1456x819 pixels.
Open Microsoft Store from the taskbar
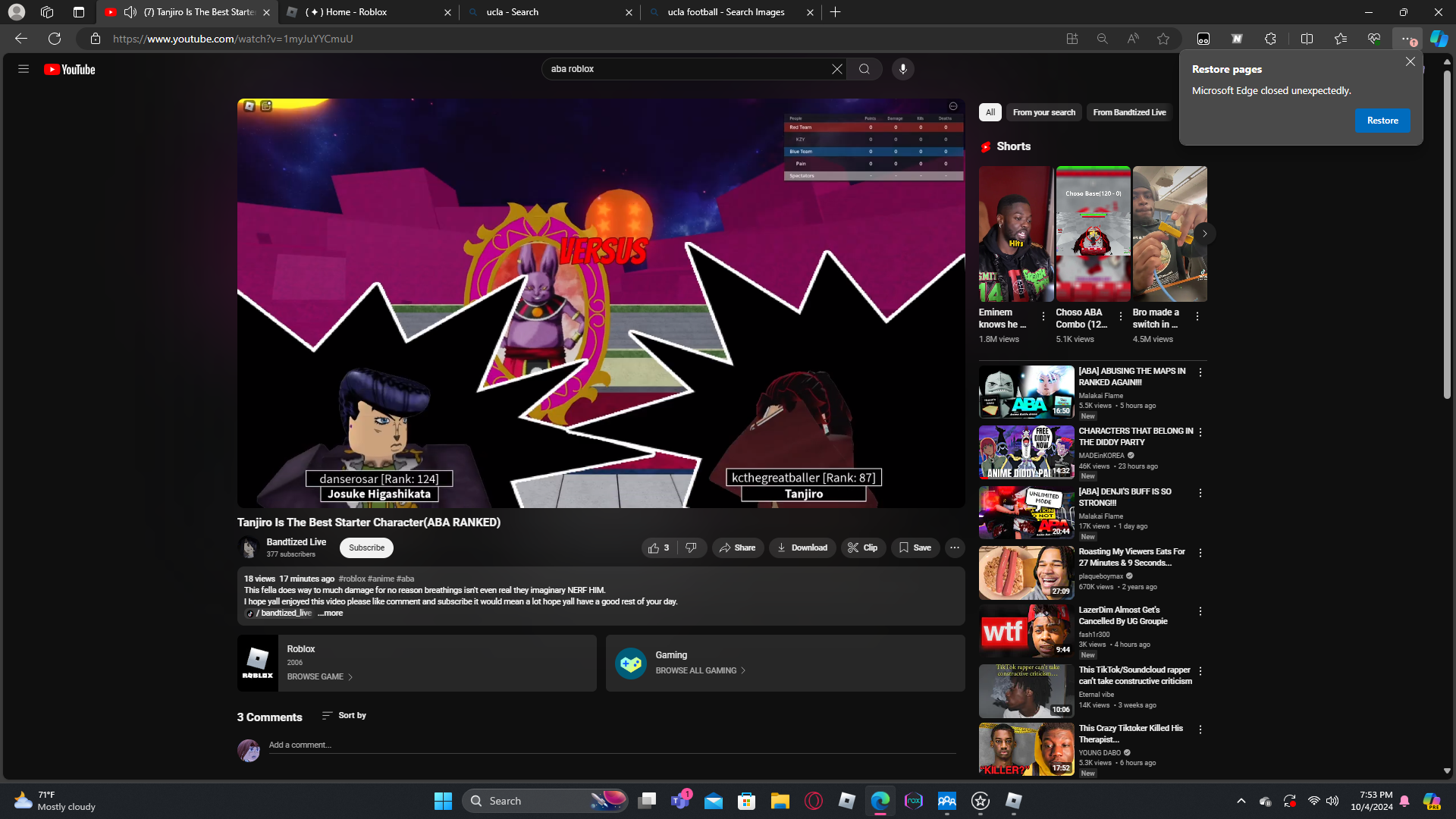[x=747, y=801]
